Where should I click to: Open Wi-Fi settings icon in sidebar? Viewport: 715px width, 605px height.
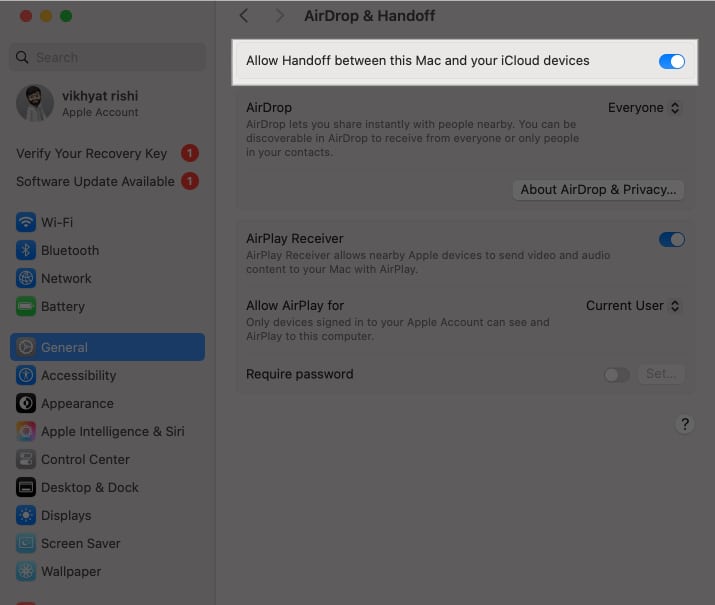[x=26, y=222]
